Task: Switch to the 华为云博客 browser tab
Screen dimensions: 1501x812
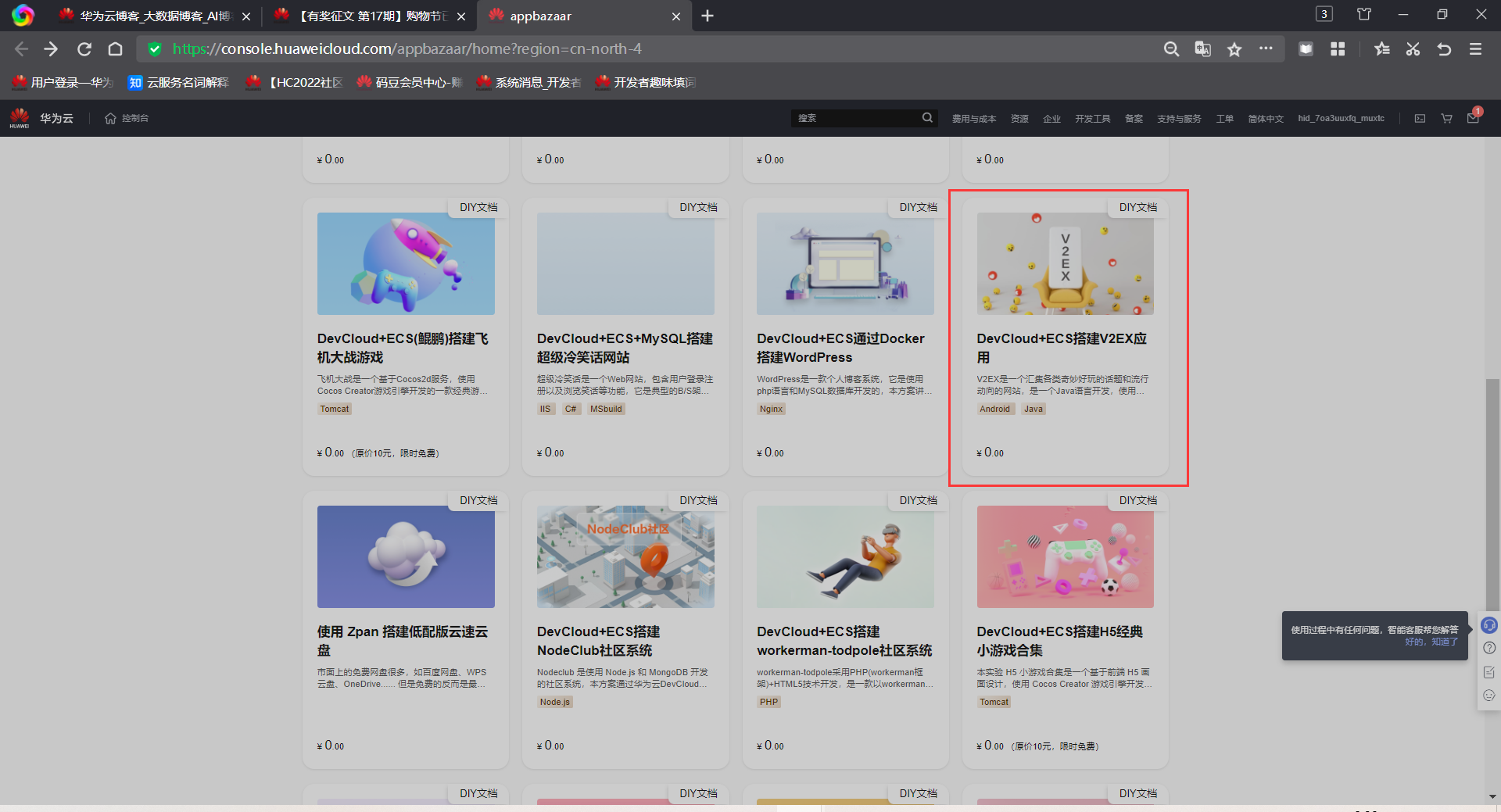Action: coord(155,16)
